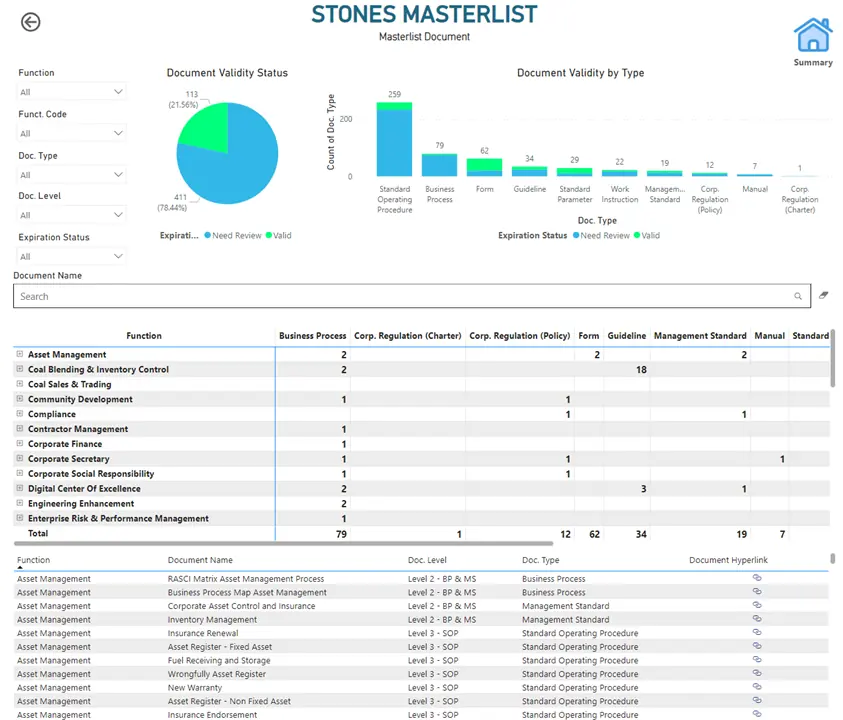Expand the Engineering Enhancement row

[20, 503]
